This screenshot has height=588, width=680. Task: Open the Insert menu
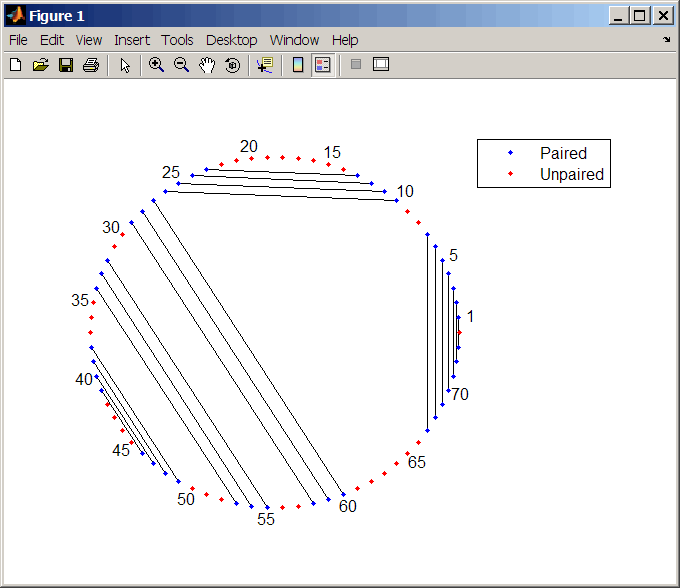tap(132, 40)
